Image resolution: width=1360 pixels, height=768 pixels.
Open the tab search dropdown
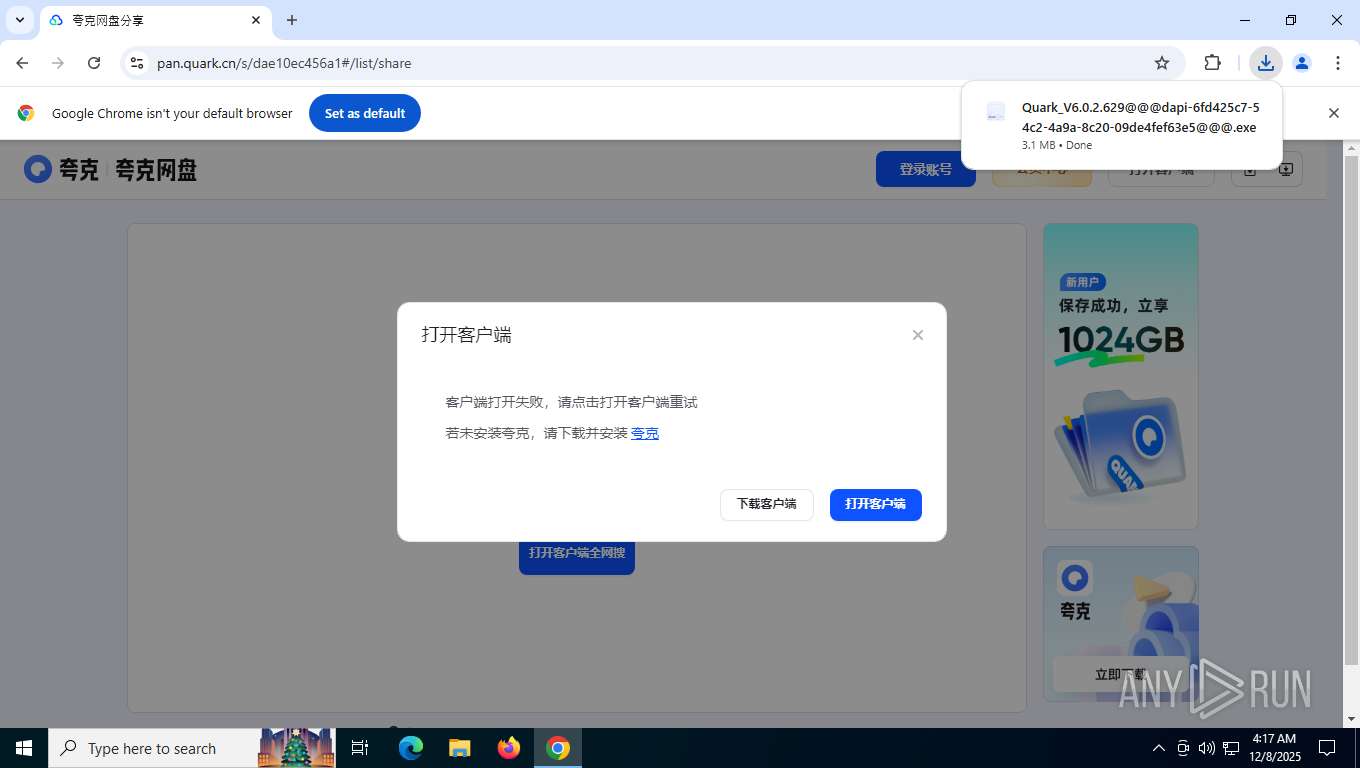click(x=20, y=20)
